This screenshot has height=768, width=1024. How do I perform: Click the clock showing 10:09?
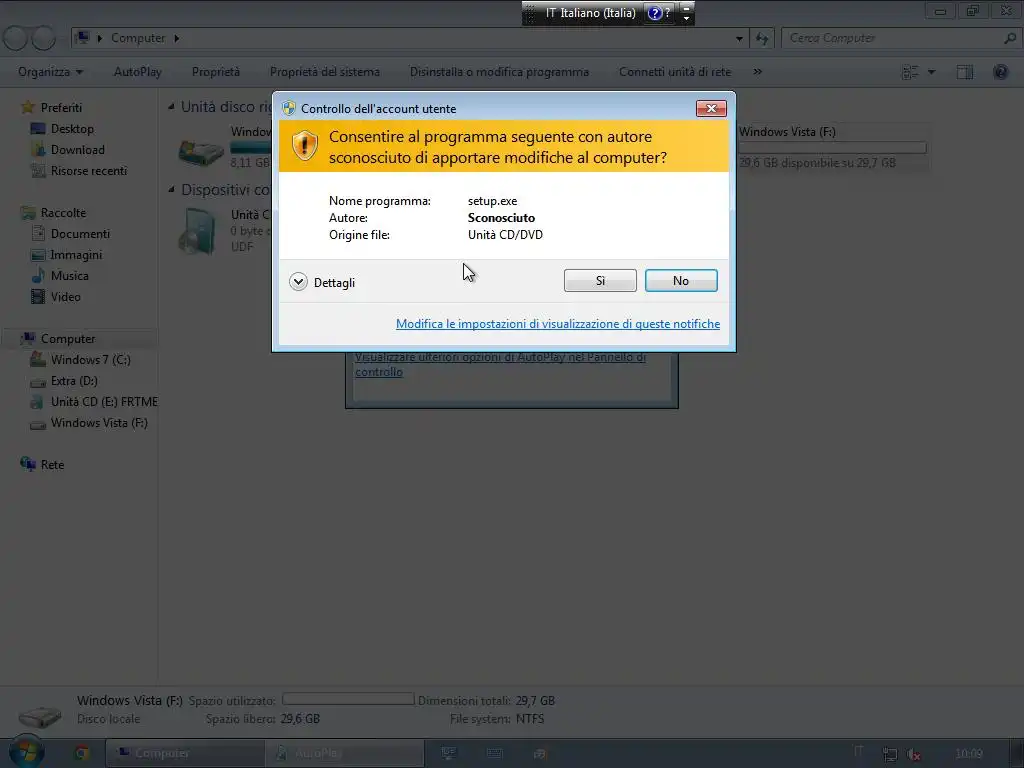pos(968,754)
